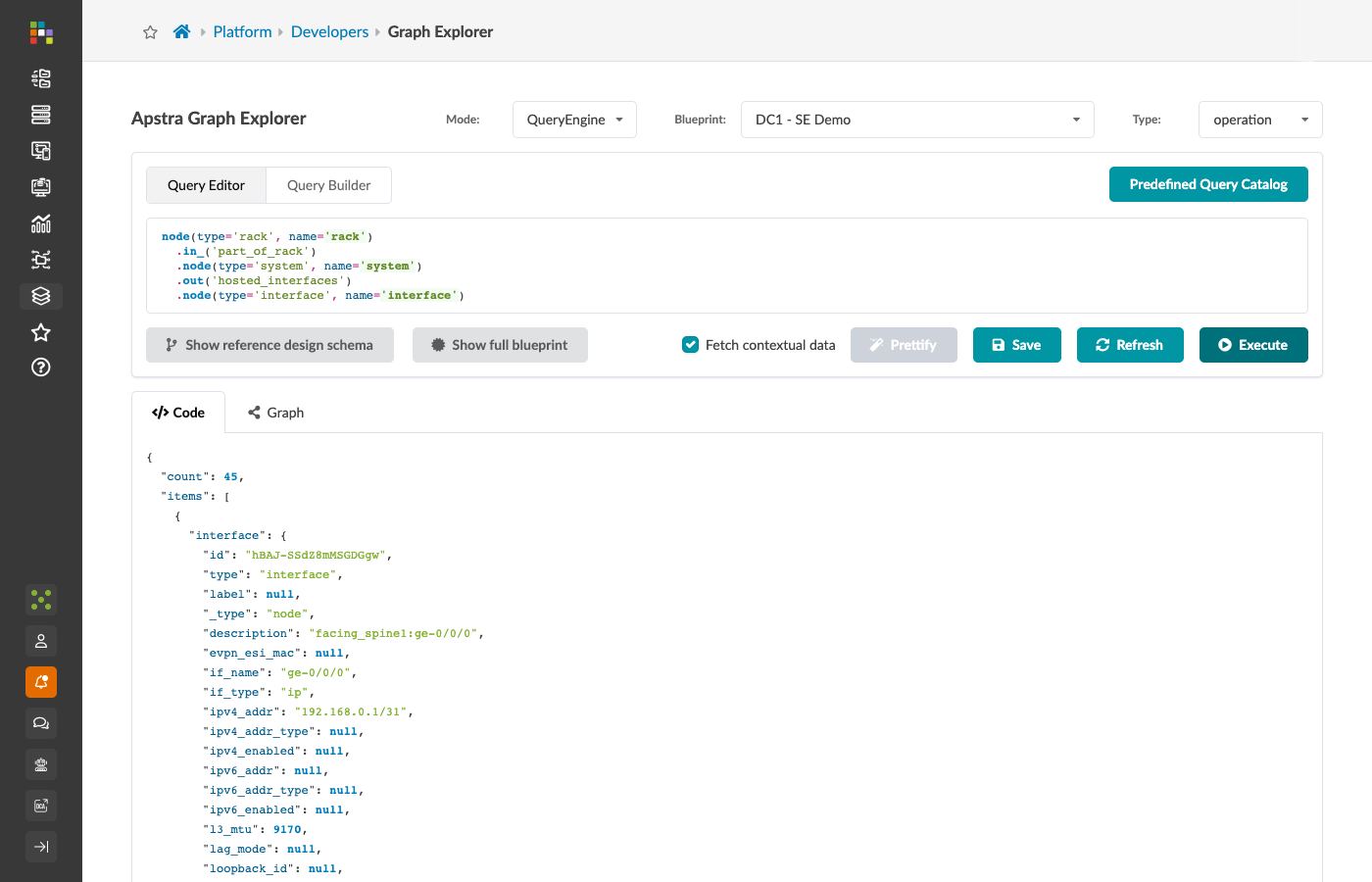This screenshot has width=1372, height=882.
Task: Click the "if_name": "ge-0/0/0" line
Action: [279, 673]
